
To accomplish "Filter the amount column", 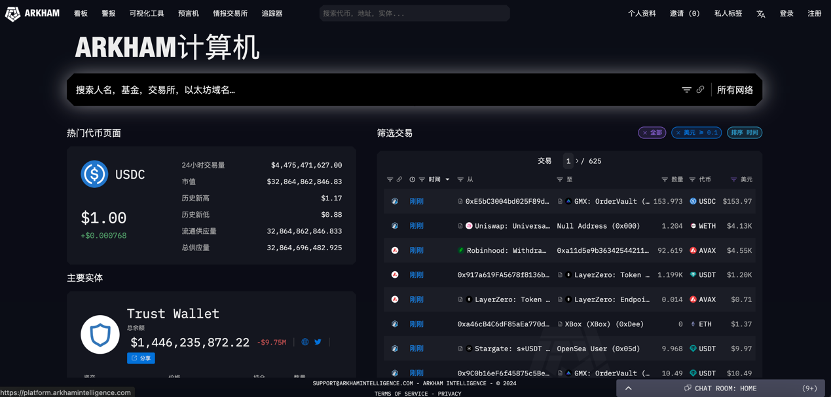I will [x=665, y=180].
